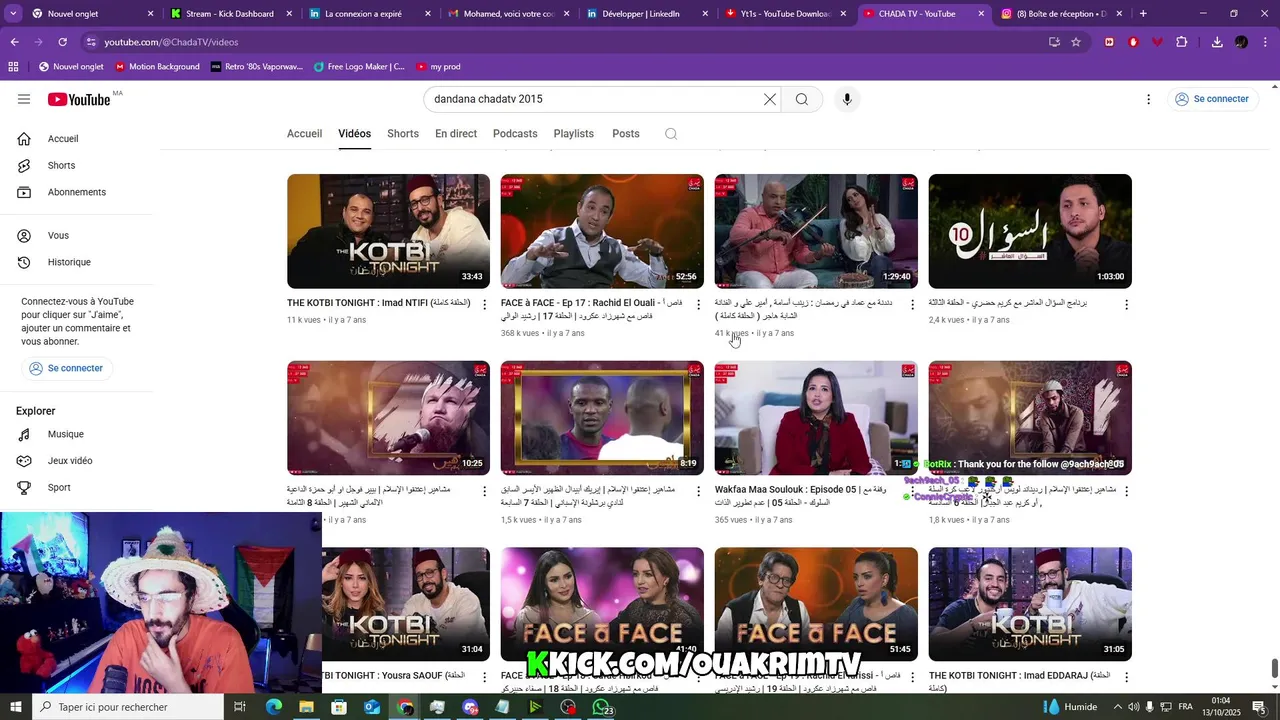1280x720 pixels.
Task: Open the Motion Background bookmark
Action: coord(157,66)
